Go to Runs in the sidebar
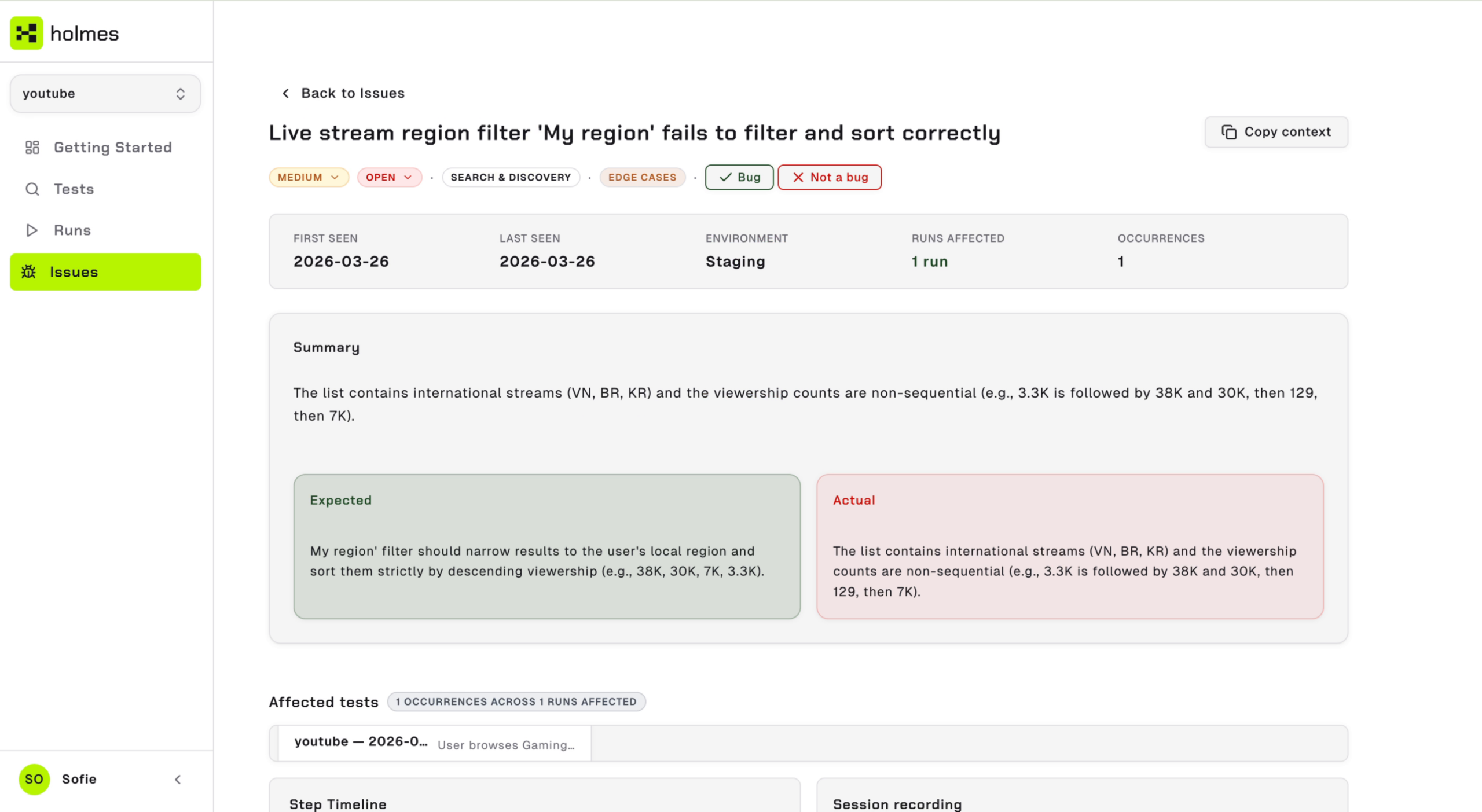 (105, 230)
